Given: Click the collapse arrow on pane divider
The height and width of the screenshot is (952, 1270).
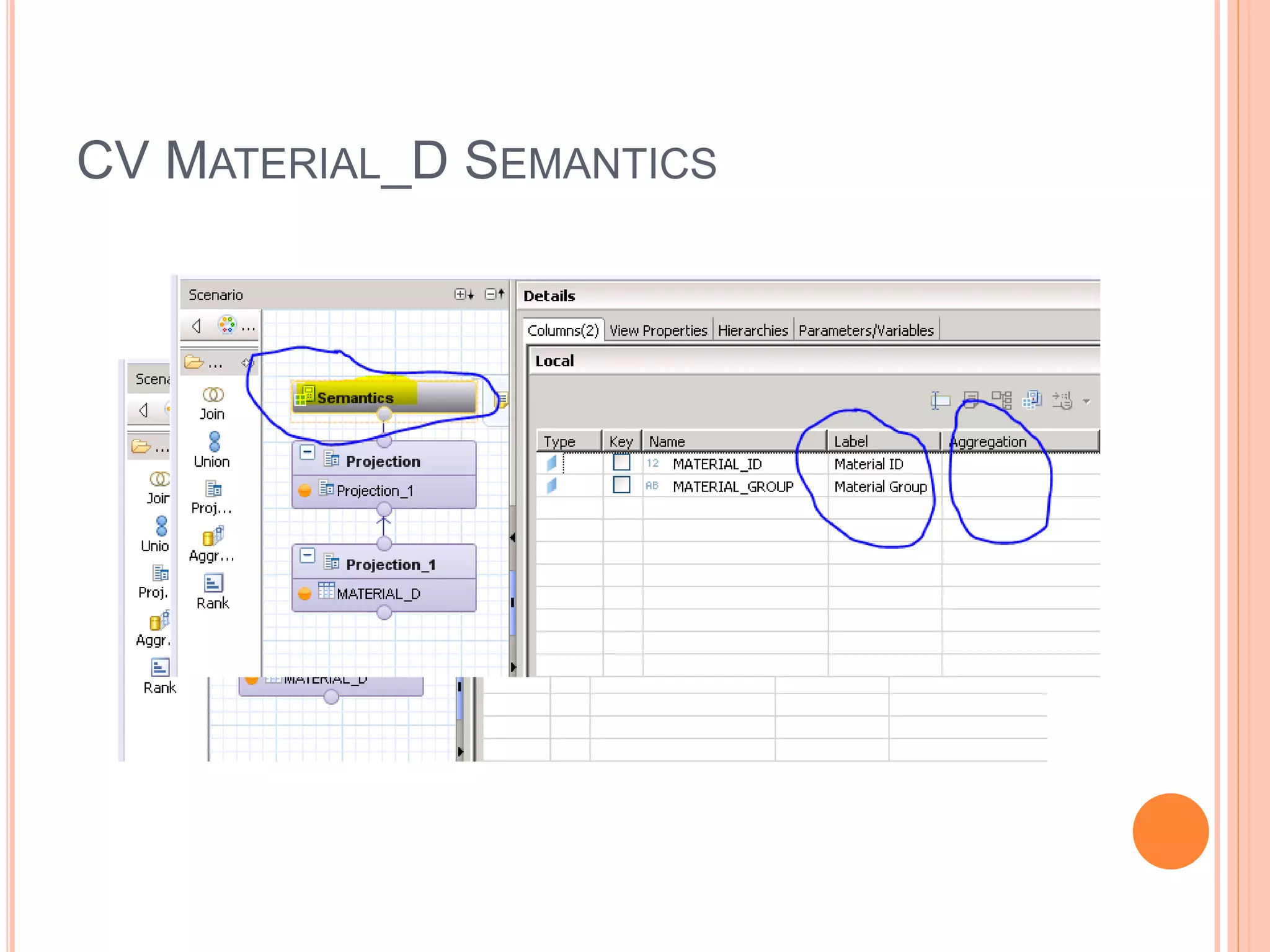Looking at the screenshot, I should [512, 537].
